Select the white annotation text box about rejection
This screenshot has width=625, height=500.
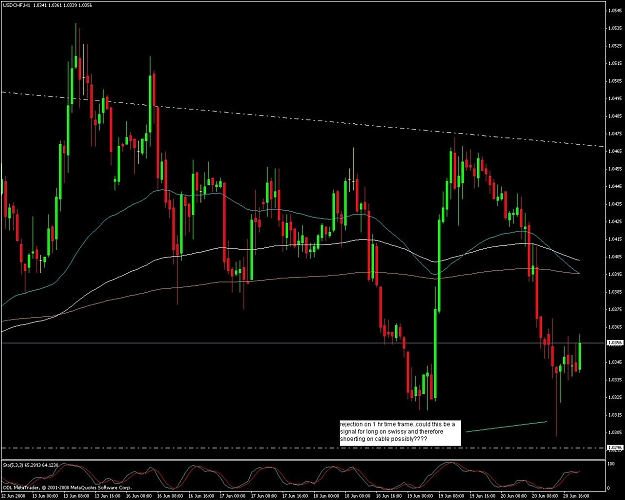(x=400, y=433)
